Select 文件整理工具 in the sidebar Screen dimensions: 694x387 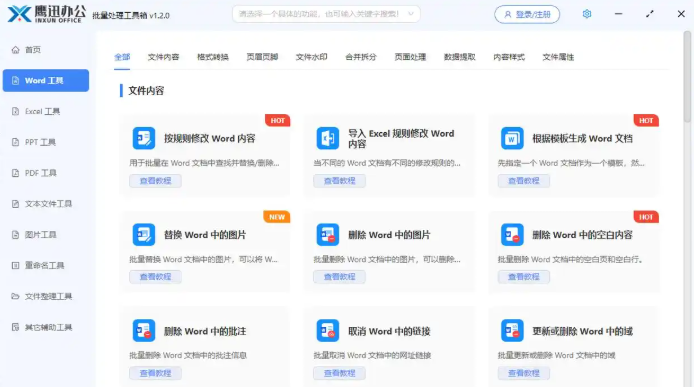pos(46,296)
